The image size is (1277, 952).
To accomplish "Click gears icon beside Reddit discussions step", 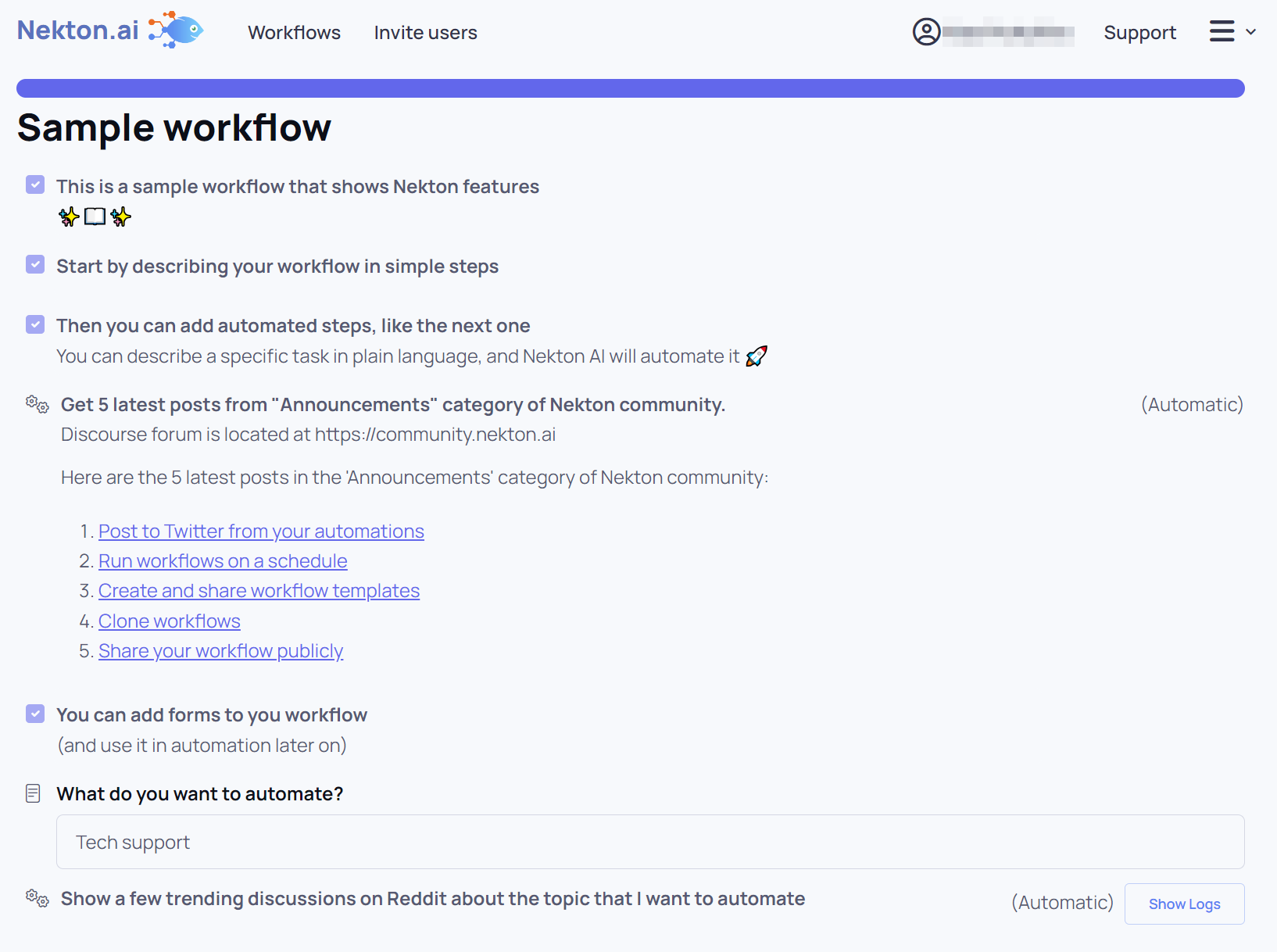I will pyautogui.click(x=37, y=898).
